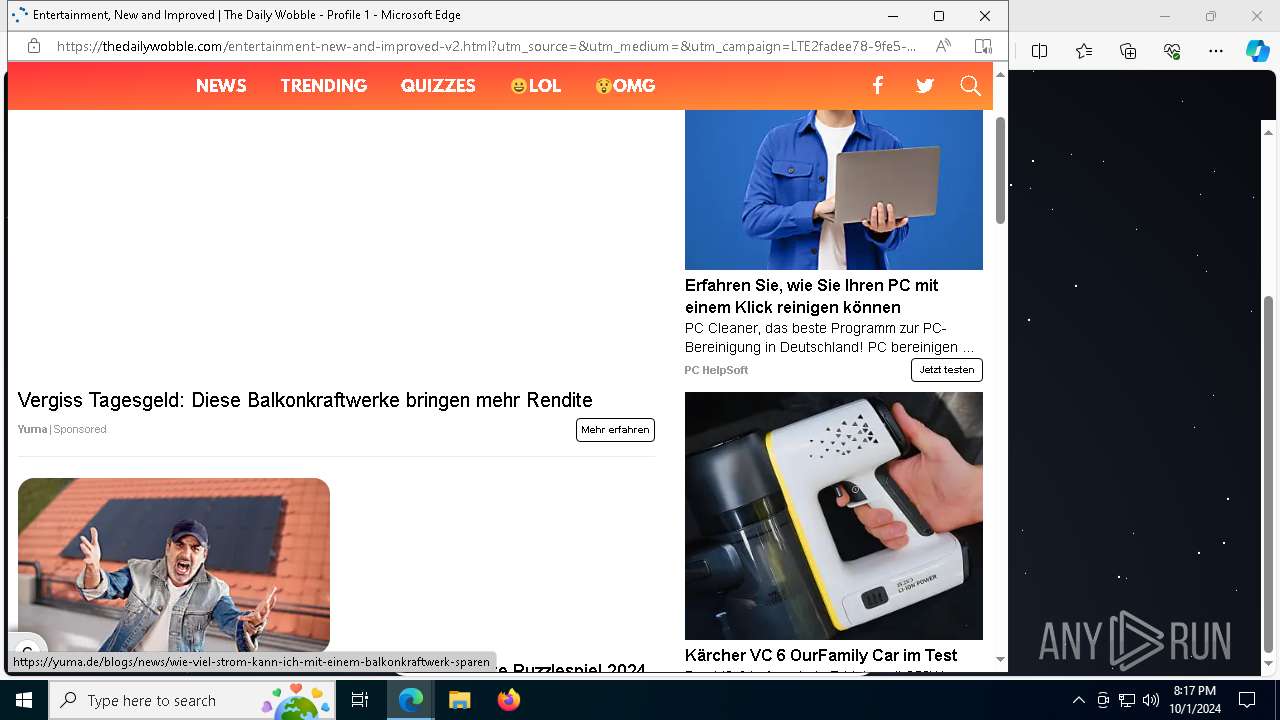
Task: Click the 'Sponsored' label under Balkonkraftwerke
Action: [x=80, y=429]
